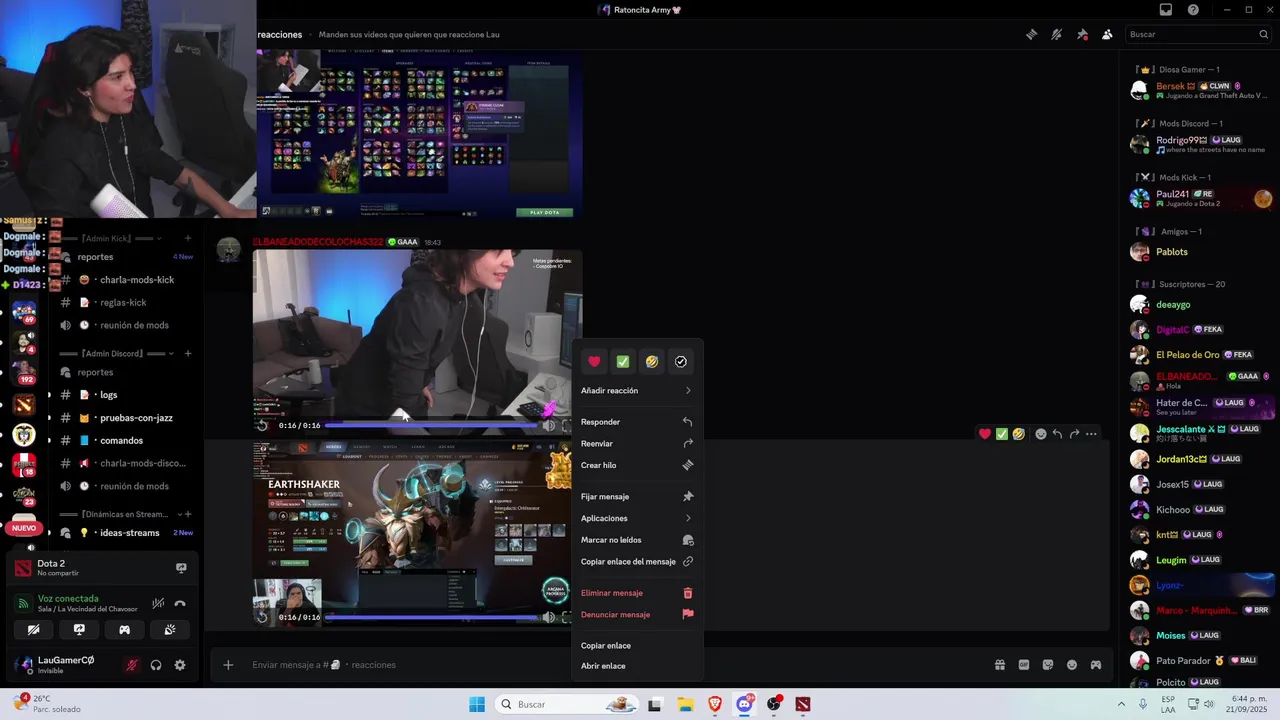Open message more options three dots
The height and width of the screenshot is (720, 1280).
tap(1091, 434)
